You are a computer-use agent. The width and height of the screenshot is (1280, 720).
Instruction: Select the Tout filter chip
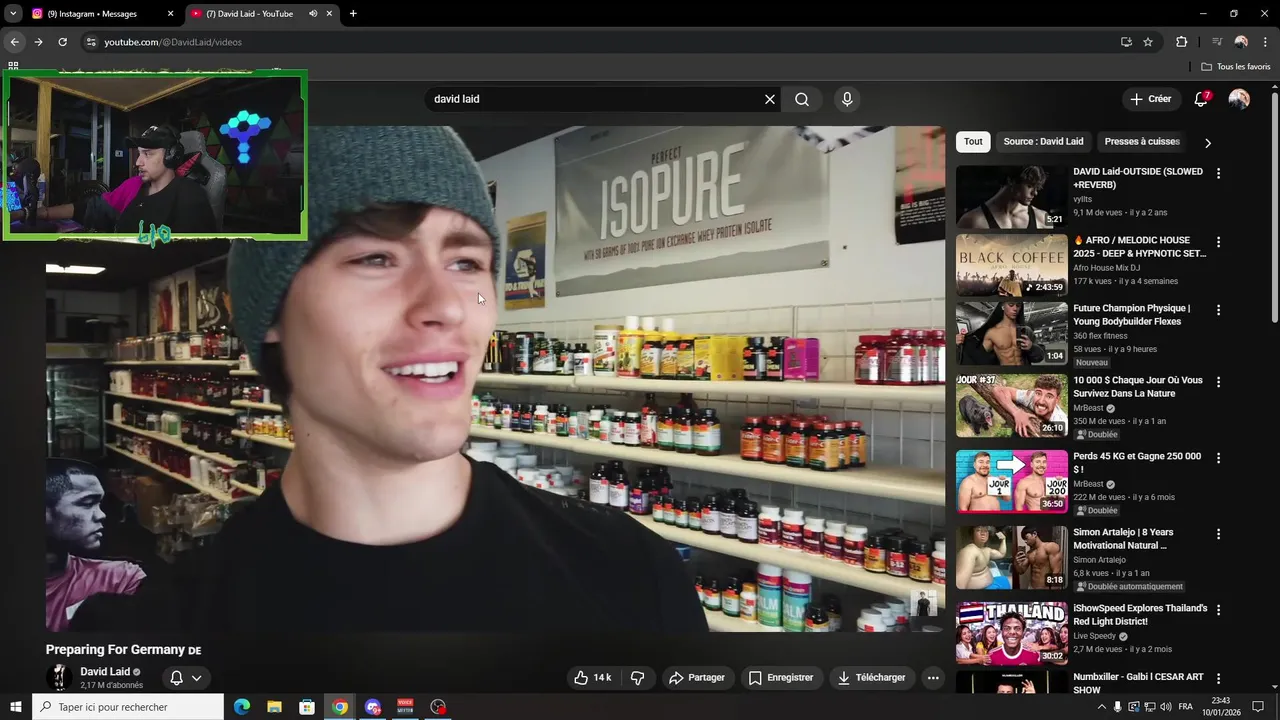(x=973, y=141)
